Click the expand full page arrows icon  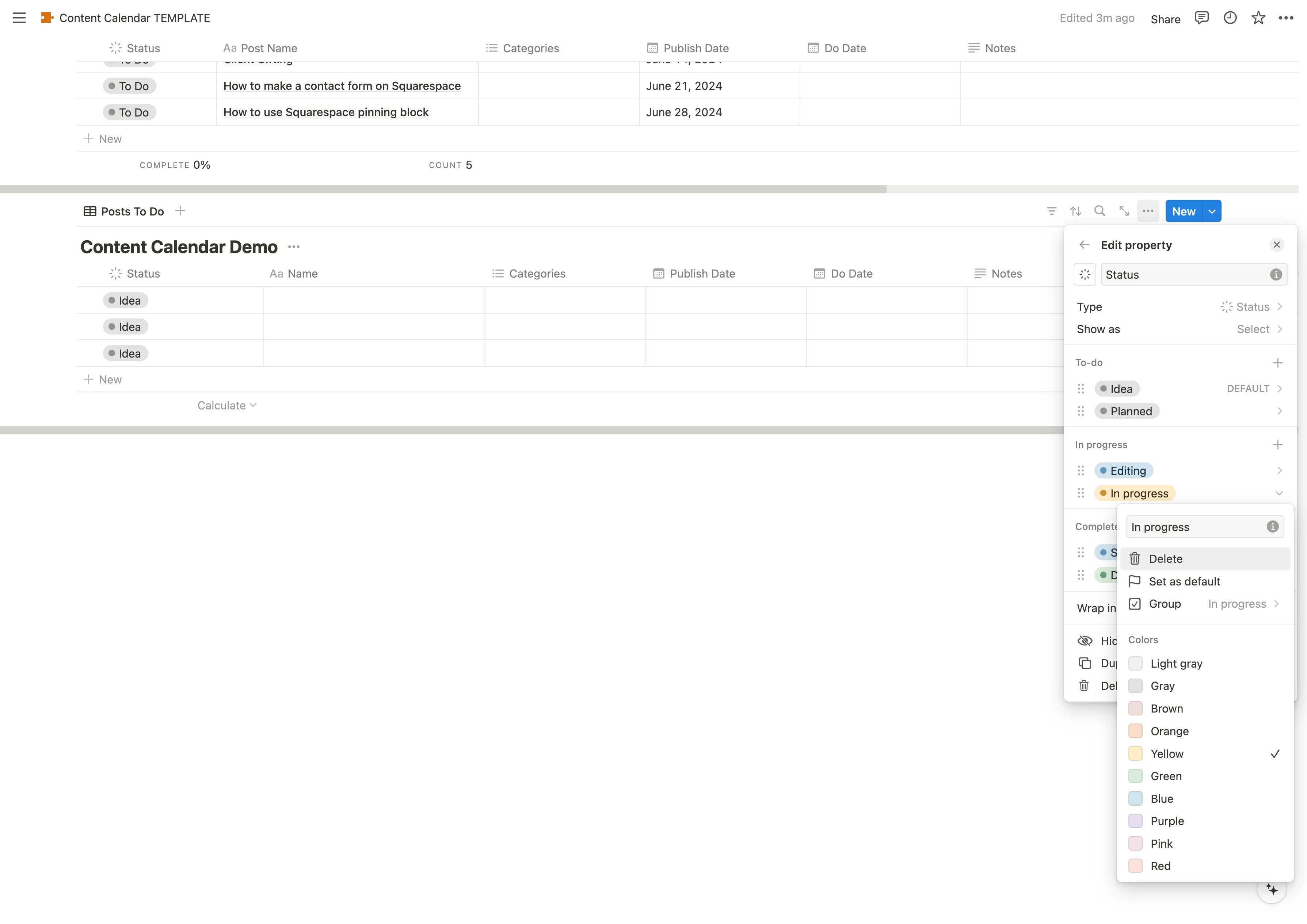pos(1124,211)
